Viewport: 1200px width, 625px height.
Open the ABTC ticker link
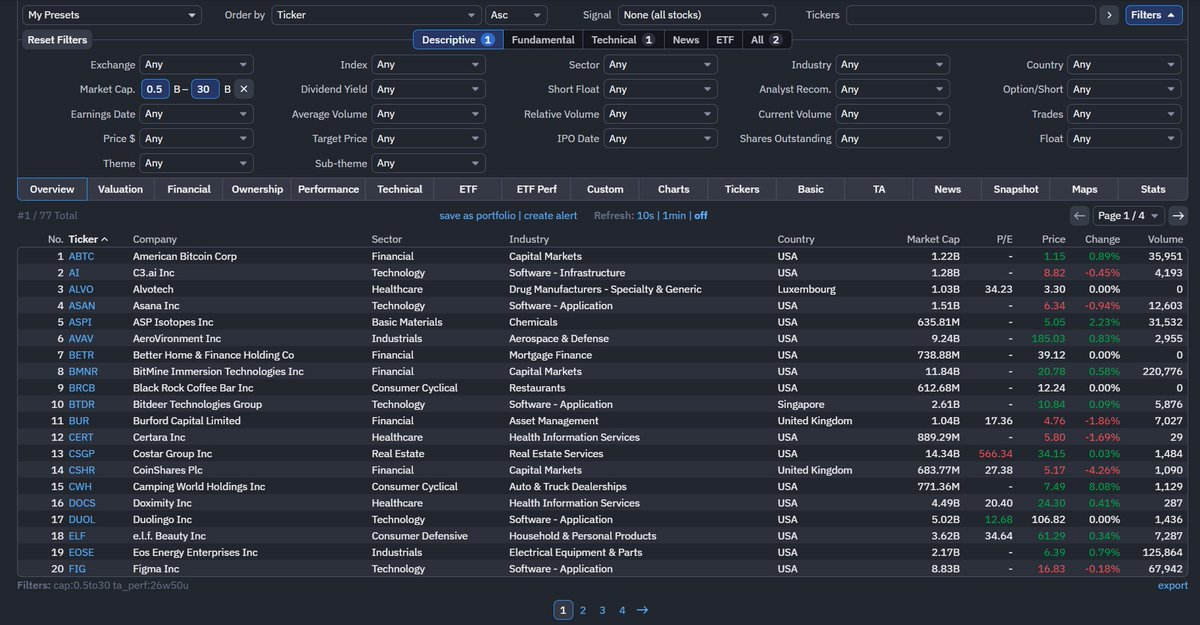pyautogui.click(x=82, y=257)
